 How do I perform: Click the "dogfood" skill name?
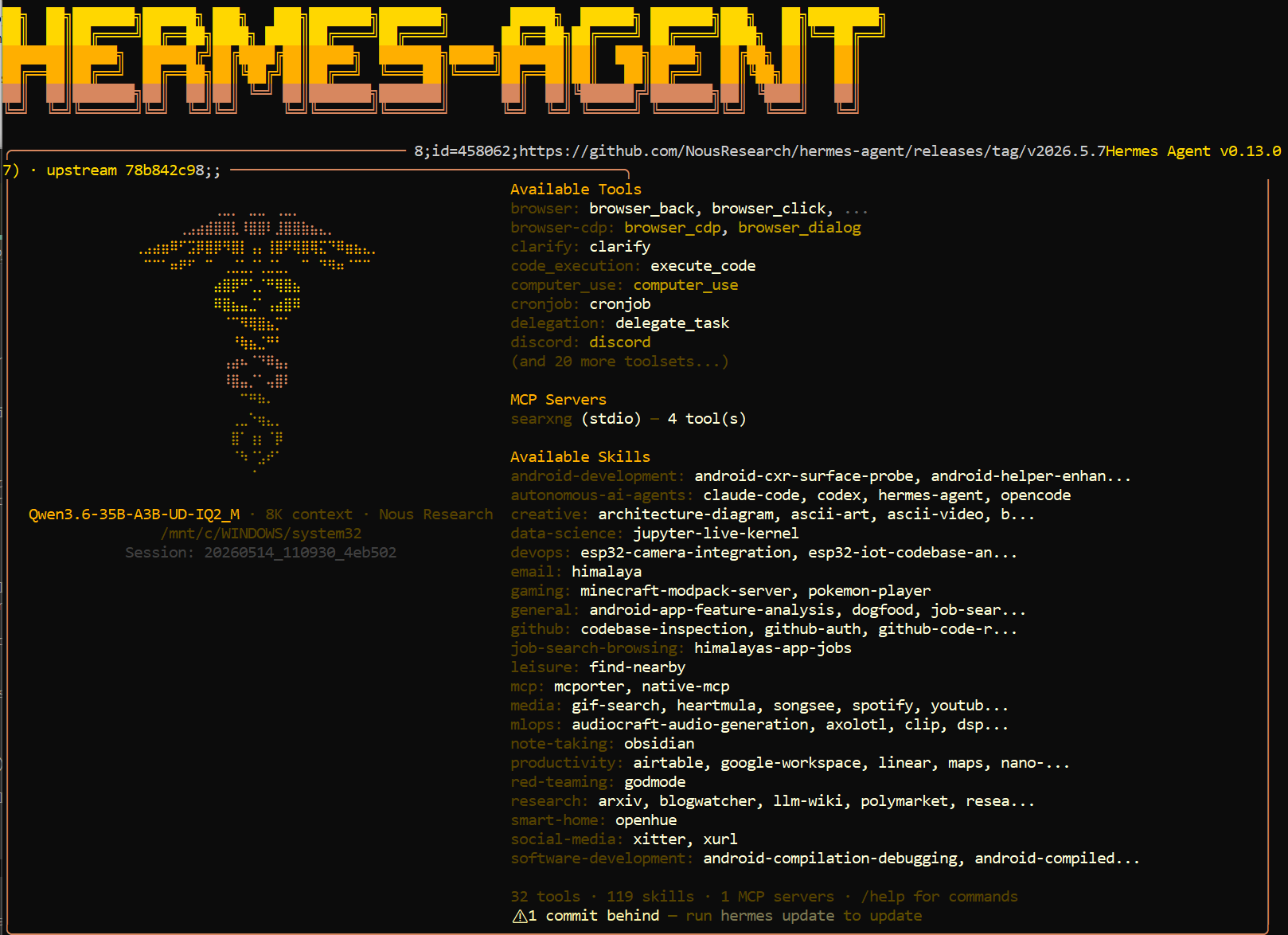(883, 610)
